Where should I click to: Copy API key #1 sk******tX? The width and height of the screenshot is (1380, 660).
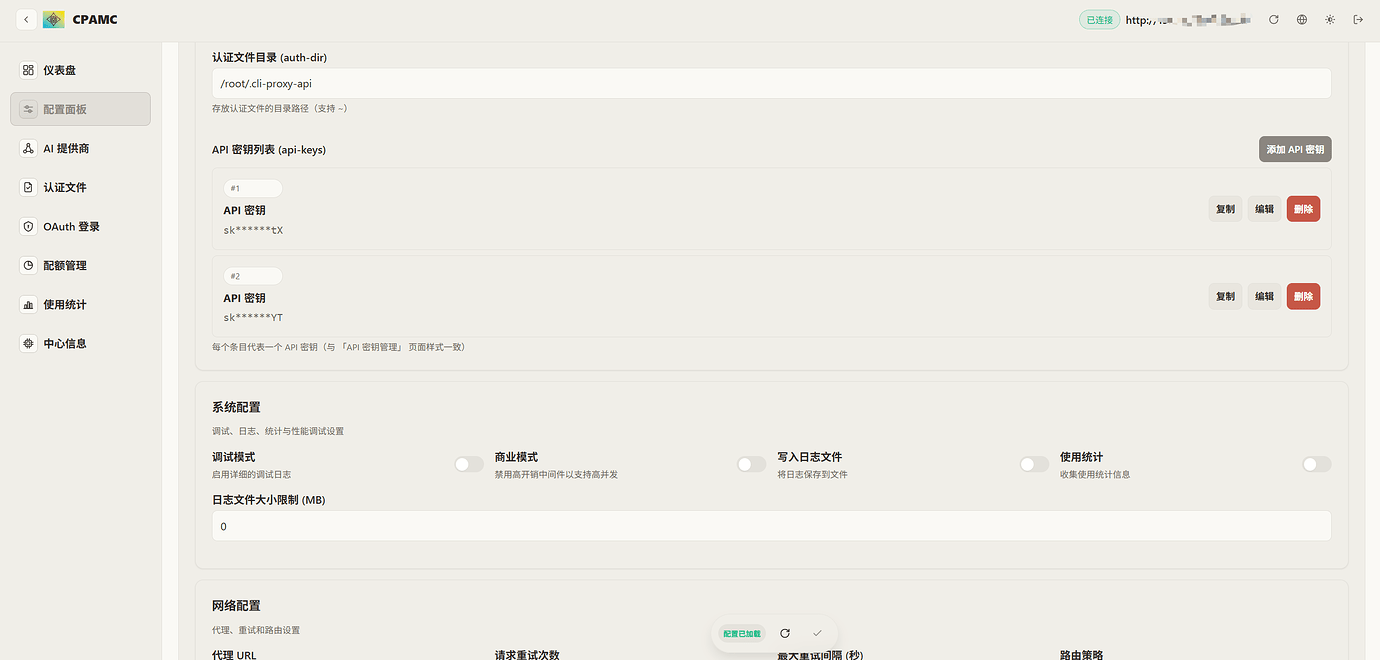tap(1225, 209)
